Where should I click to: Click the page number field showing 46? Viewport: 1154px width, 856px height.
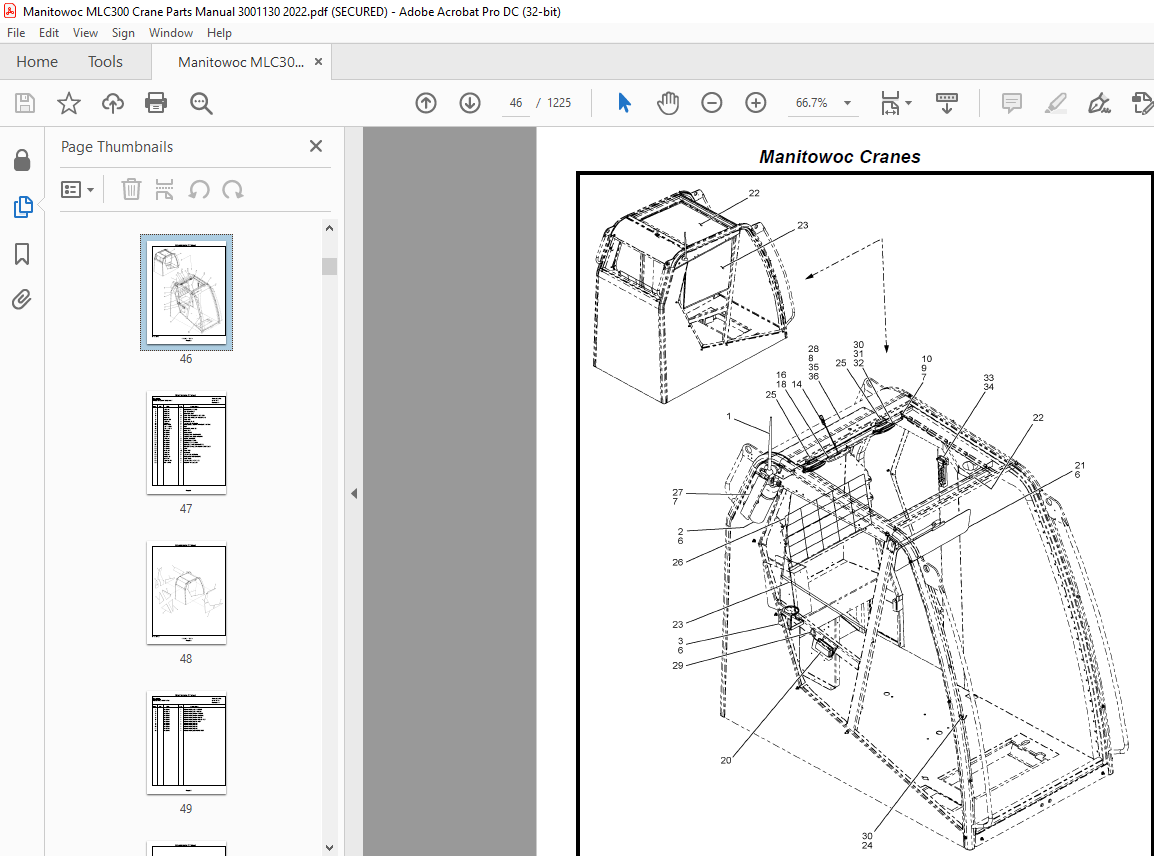[516, 103]
